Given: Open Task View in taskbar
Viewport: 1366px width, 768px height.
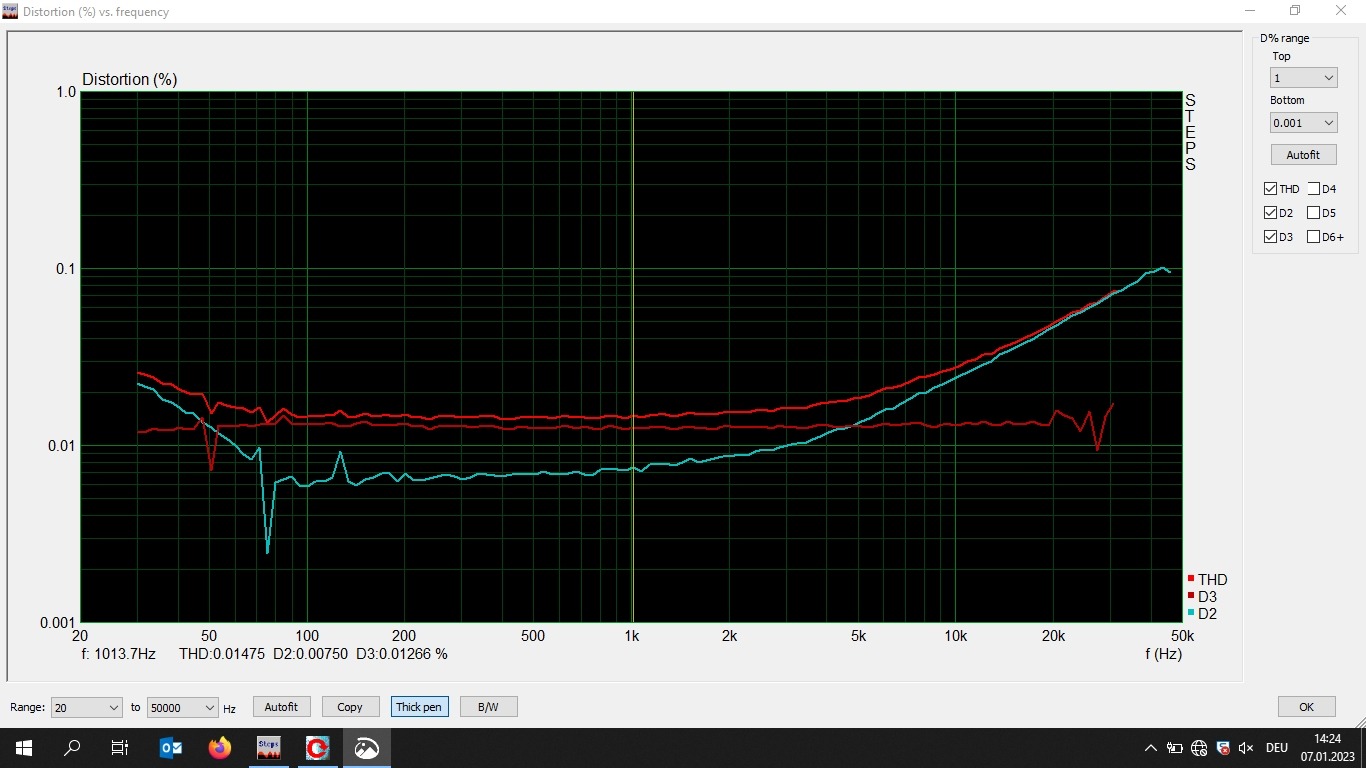Looking at the screenshot, I should pyautogui.click(x=120, y=747).
